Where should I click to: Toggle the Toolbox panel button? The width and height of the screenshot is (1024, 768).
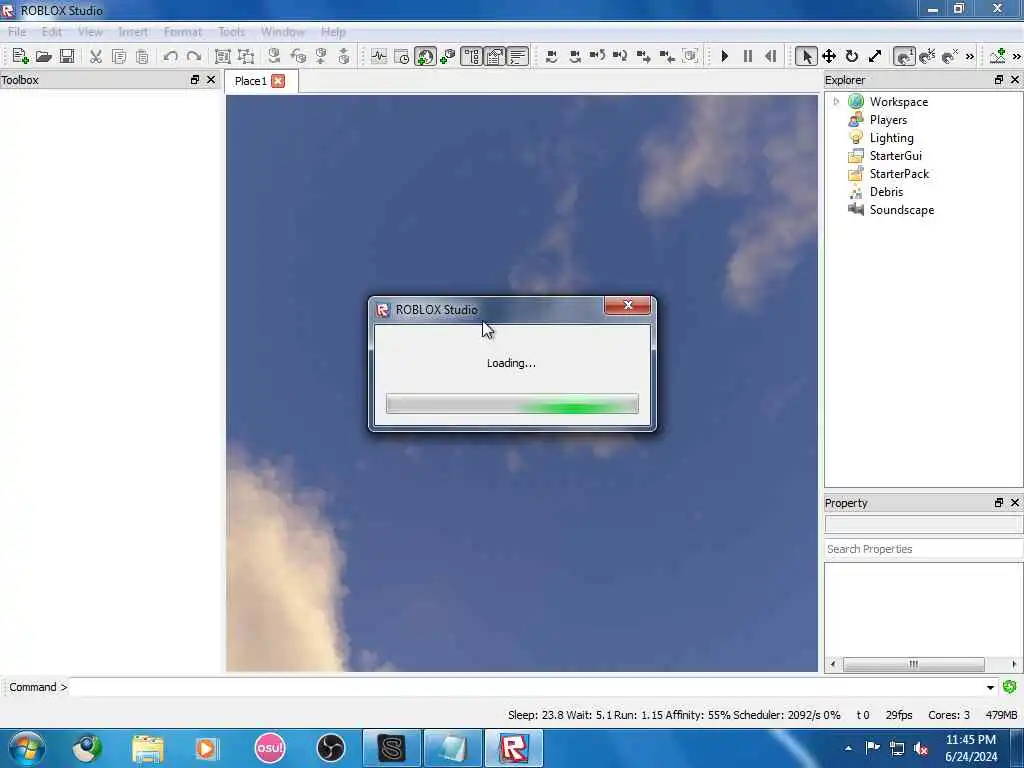[x=424, y=56]
